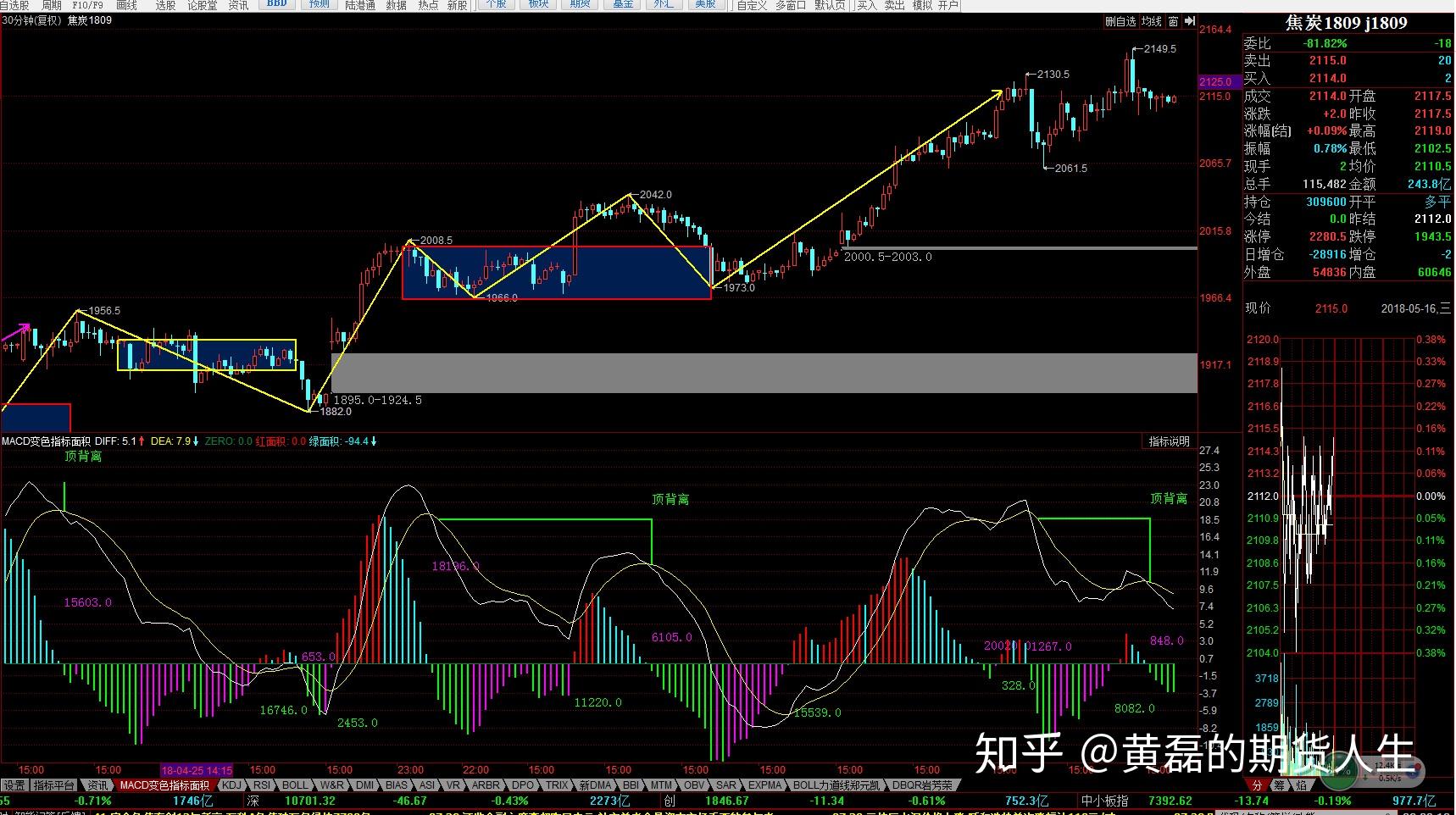The height and width of the screenshot is (815, 1456).
Task: Open the 筹 (chip distribution) tab icon
Action: [x=1280, y=785]
